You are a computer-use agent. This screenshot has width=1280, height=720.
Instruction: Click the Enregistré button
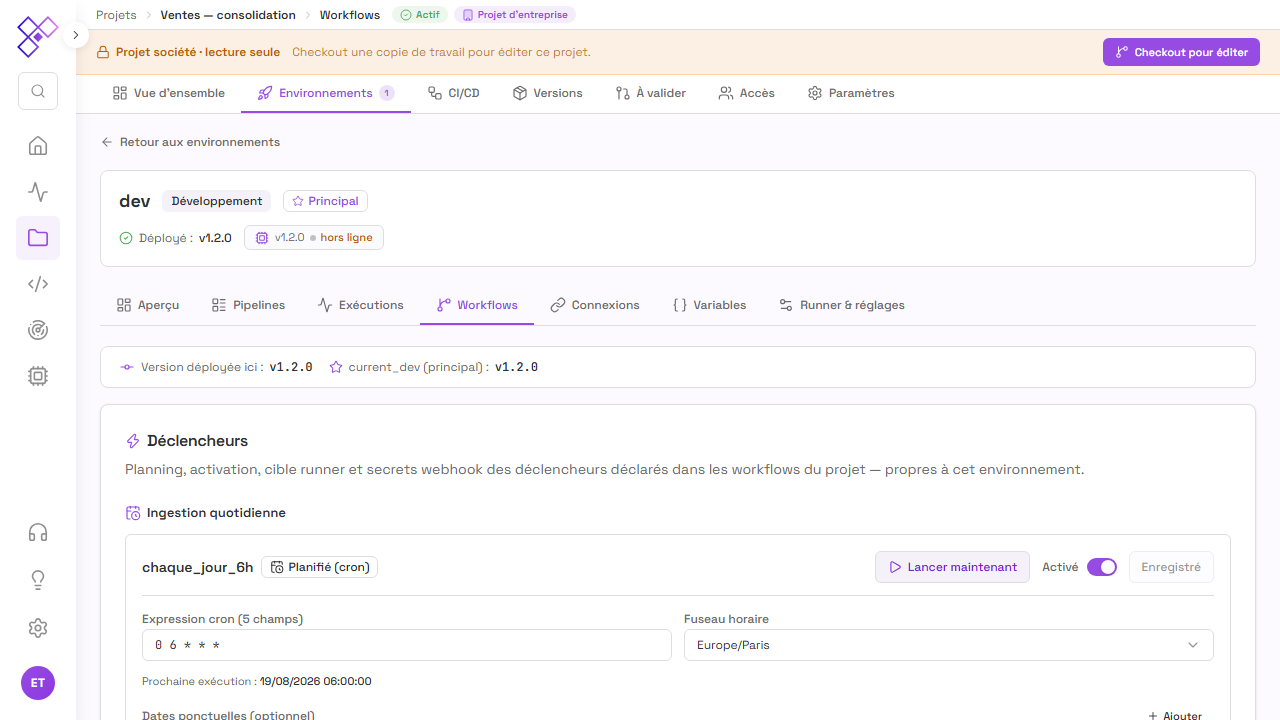coord(1171,567)
